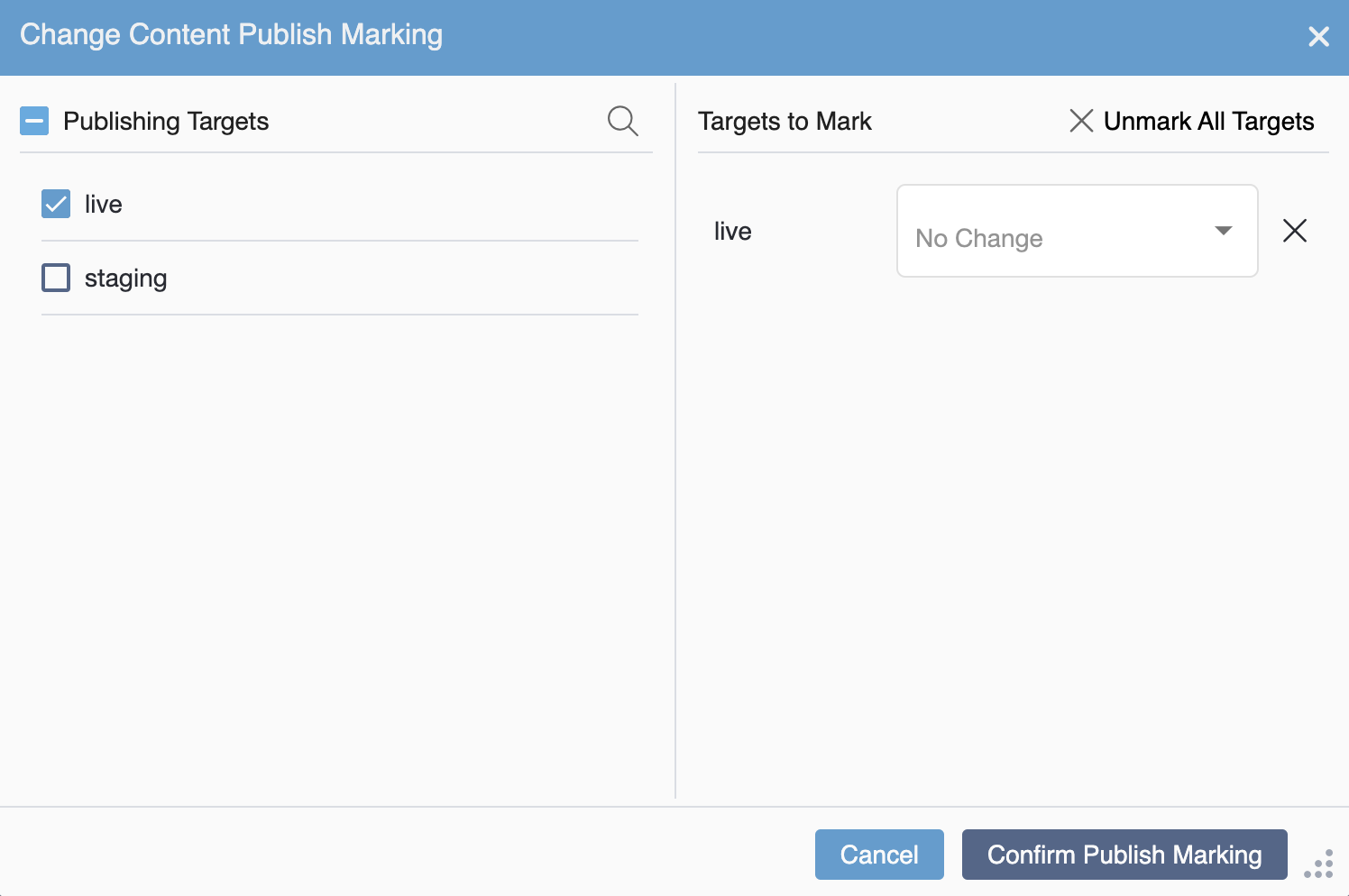Screen dimensions: 1349x896
Task: Click the dropdown arrow in the No Change box
Action: tap(1224, 231)
